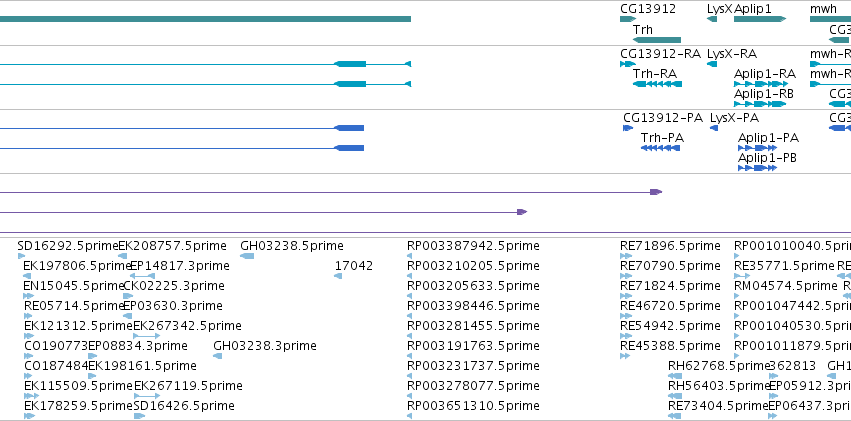This screenshot has width=851, height=421.
Task: Select the CG13912 gene glyph
Action: pos(628,19)
